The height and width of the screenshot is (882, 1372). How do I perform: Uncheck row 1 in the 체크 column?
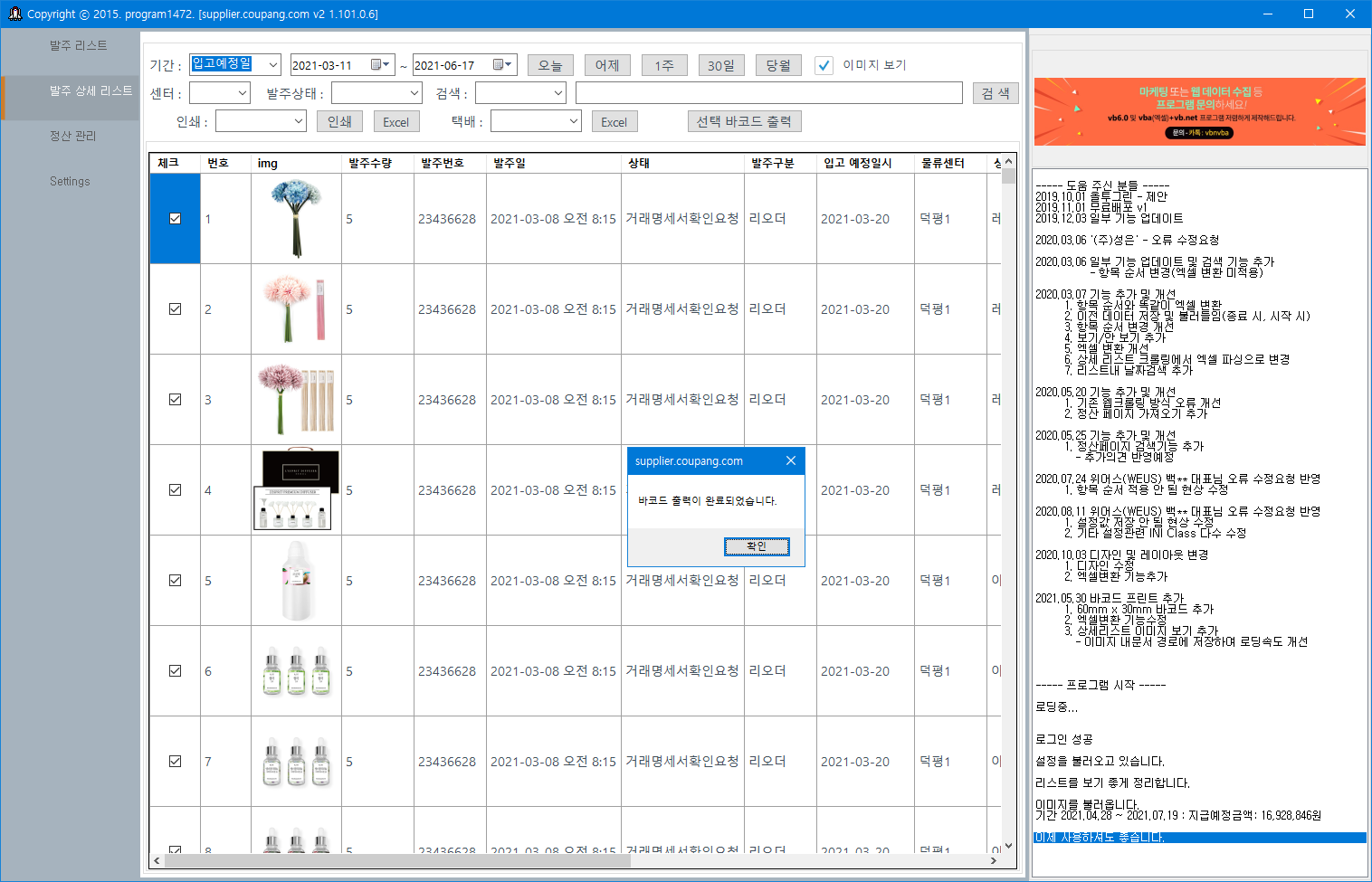tap(175, 218)
